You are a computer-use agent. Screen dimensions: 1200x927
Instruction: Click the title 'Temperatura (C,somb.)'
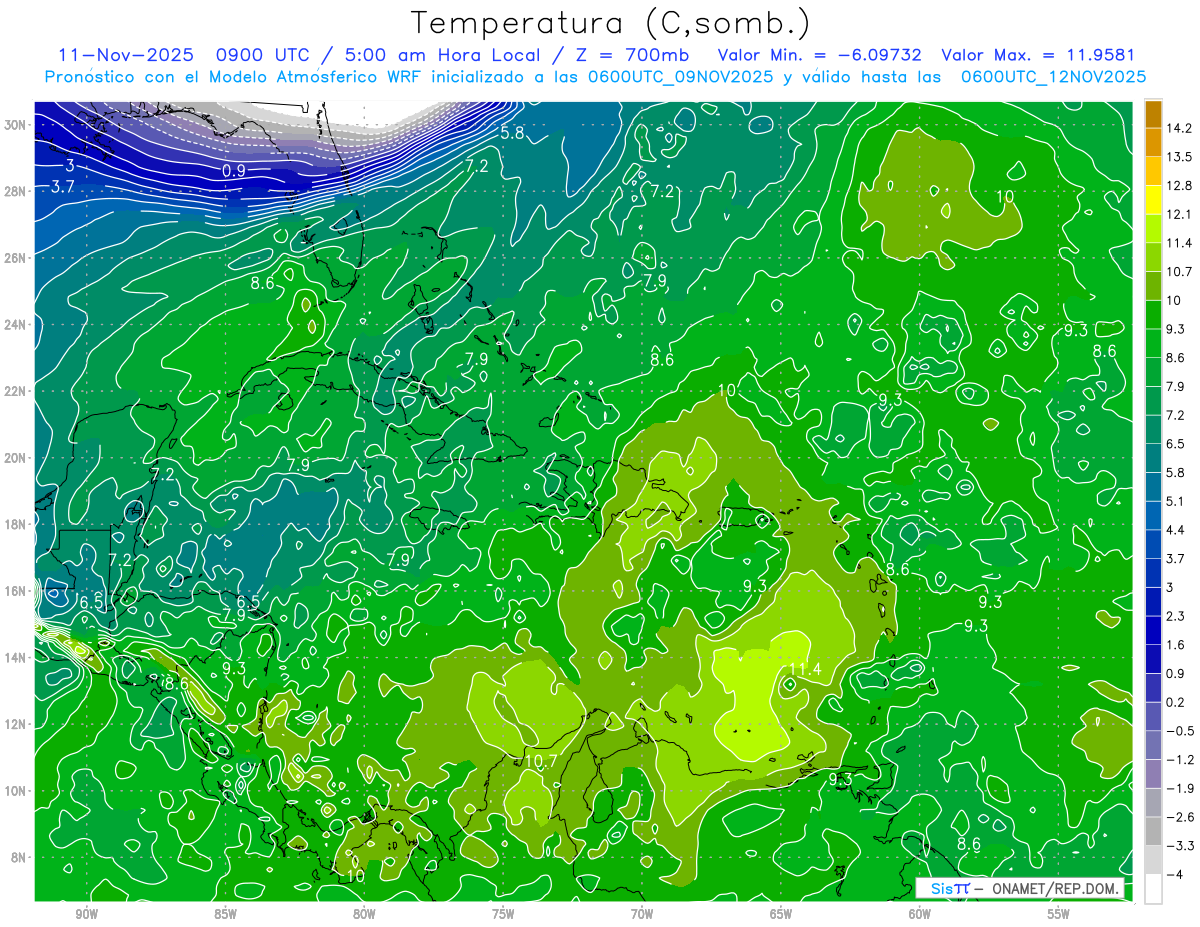[611, 23]
